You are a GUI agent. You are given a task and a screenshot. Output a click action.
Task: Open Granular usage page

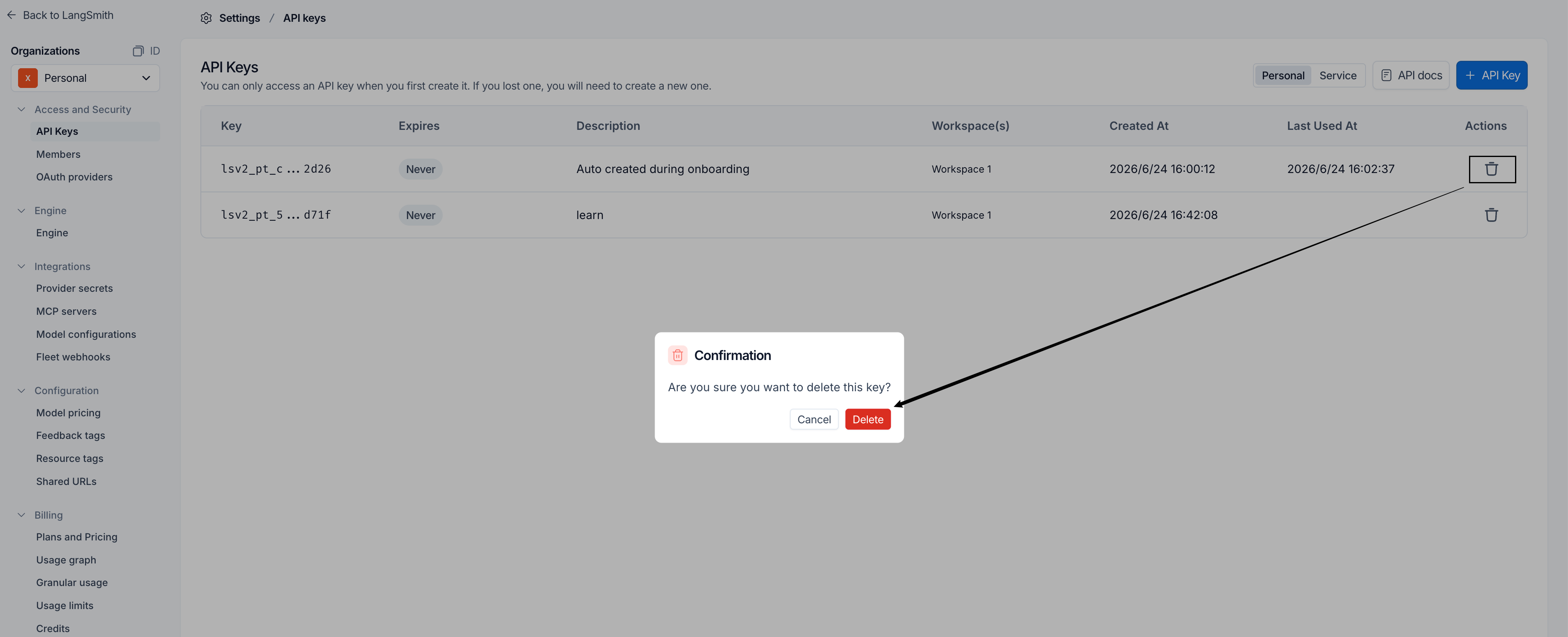[72, 583]
